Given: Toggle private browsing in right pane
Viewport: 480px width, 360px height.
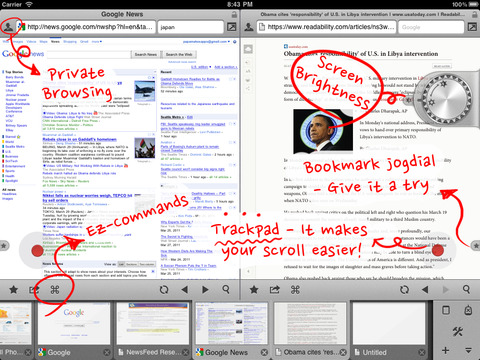Looking at the screenshot, I should point(249,27).
